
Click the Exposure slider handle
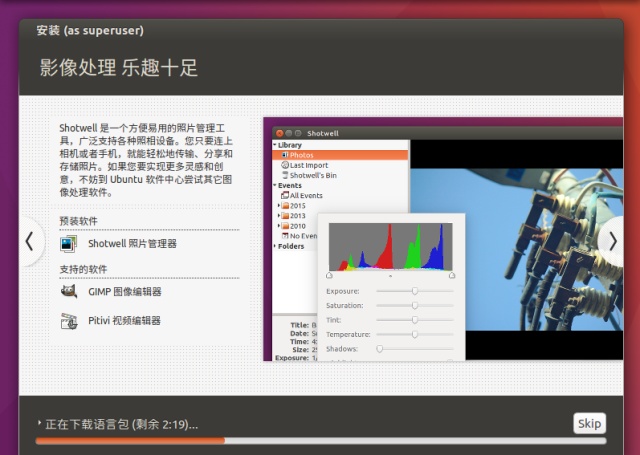[x=415, y=291]
